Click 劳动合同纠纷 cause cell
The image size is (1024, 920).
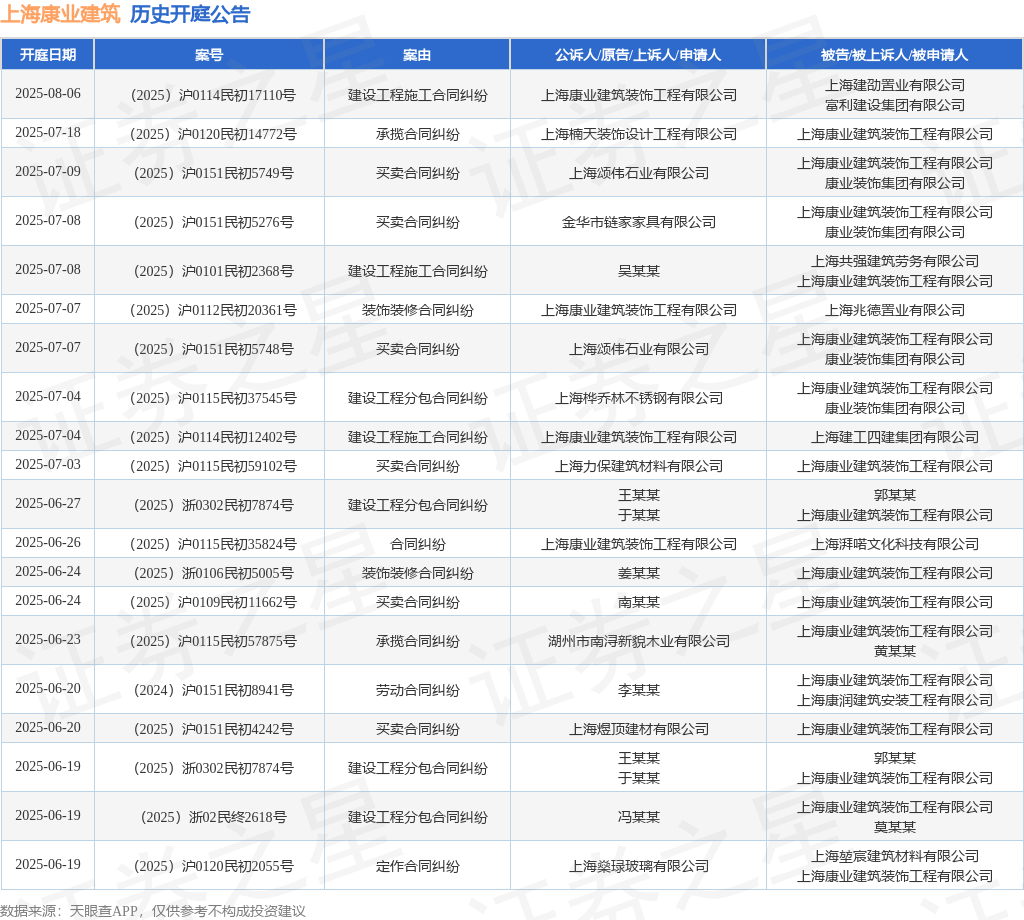417,691
